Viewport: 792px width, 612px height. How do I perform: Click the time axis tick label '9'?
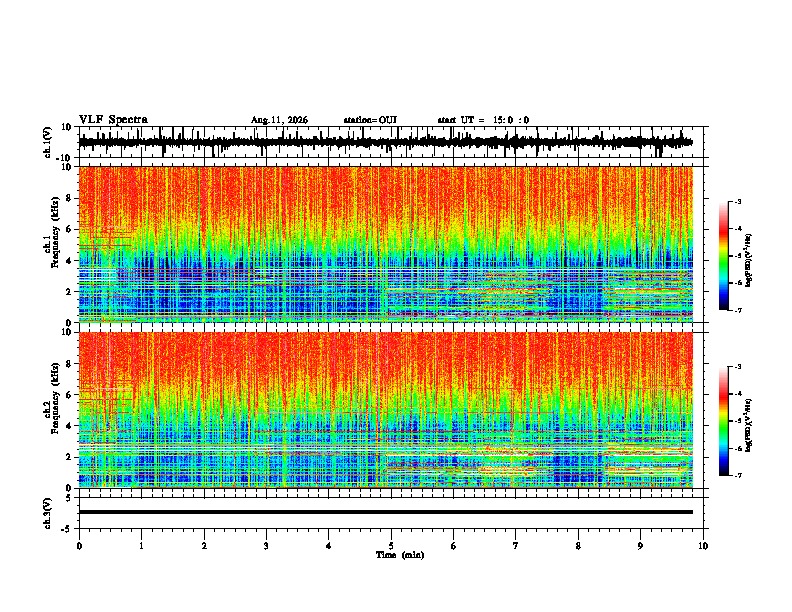[x=640, y=546]
